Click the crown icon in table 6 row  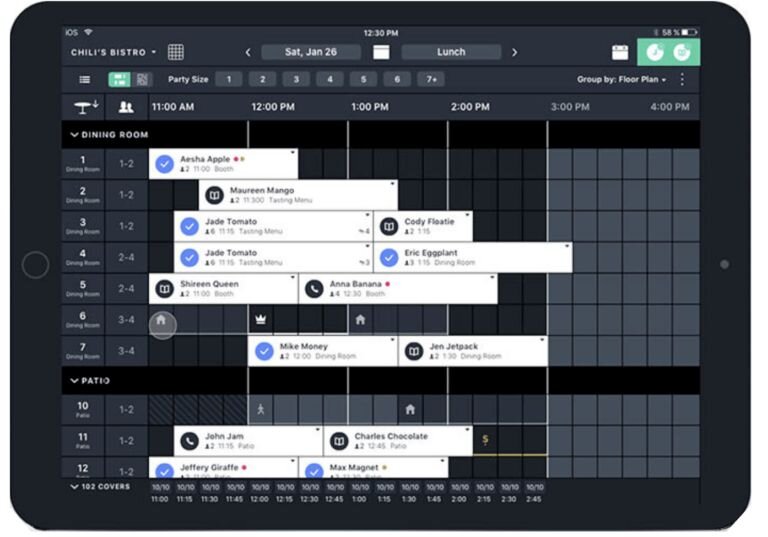[x=260, y=320]
